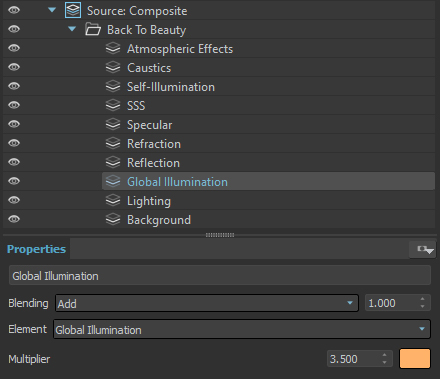
Task: Collapse the Source: Composite tree
Action: [x=52, y=10]
